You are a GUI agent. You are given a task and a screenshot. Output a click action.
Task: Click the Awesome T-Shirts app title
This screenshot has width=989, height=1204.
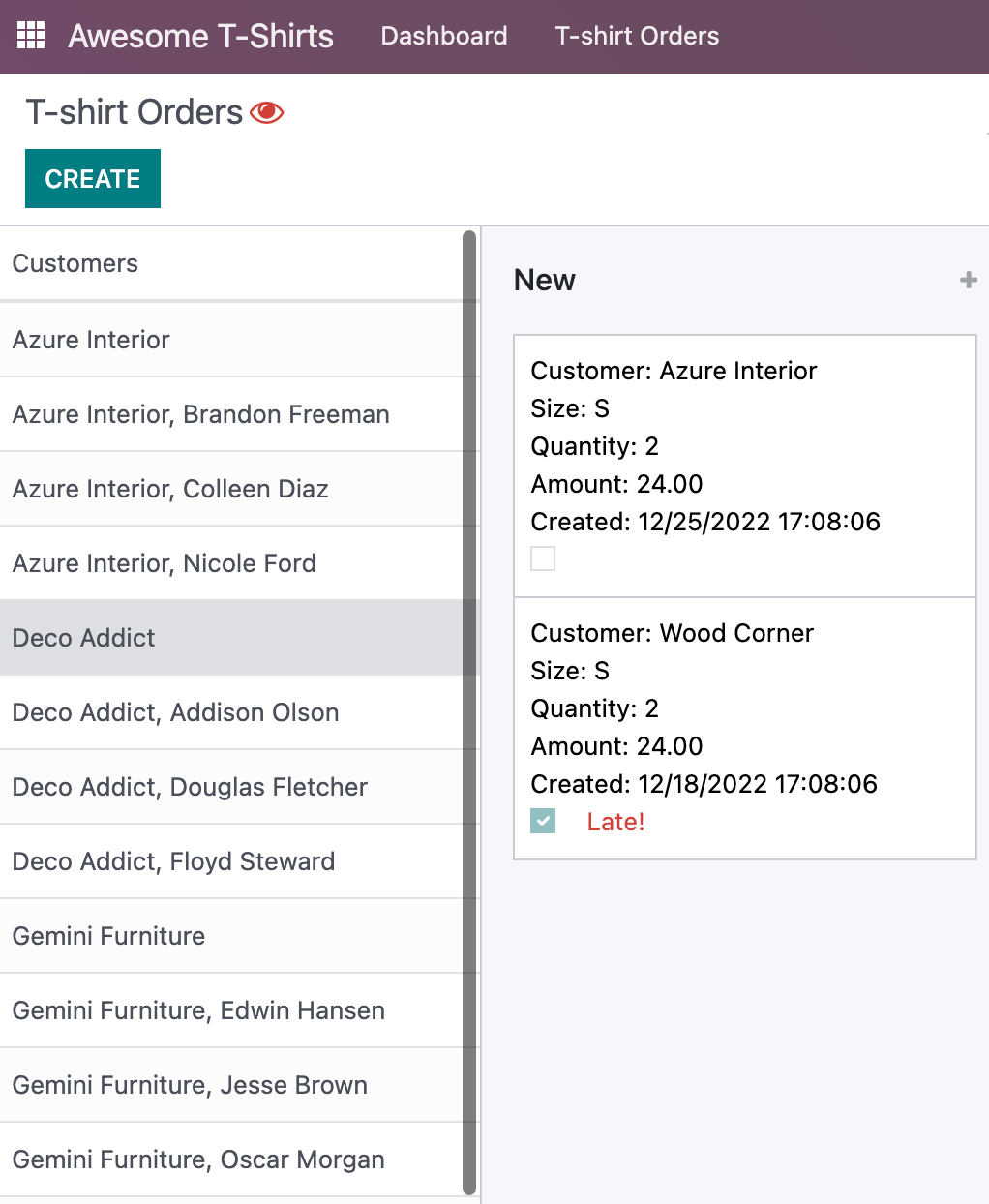(200, 36)
